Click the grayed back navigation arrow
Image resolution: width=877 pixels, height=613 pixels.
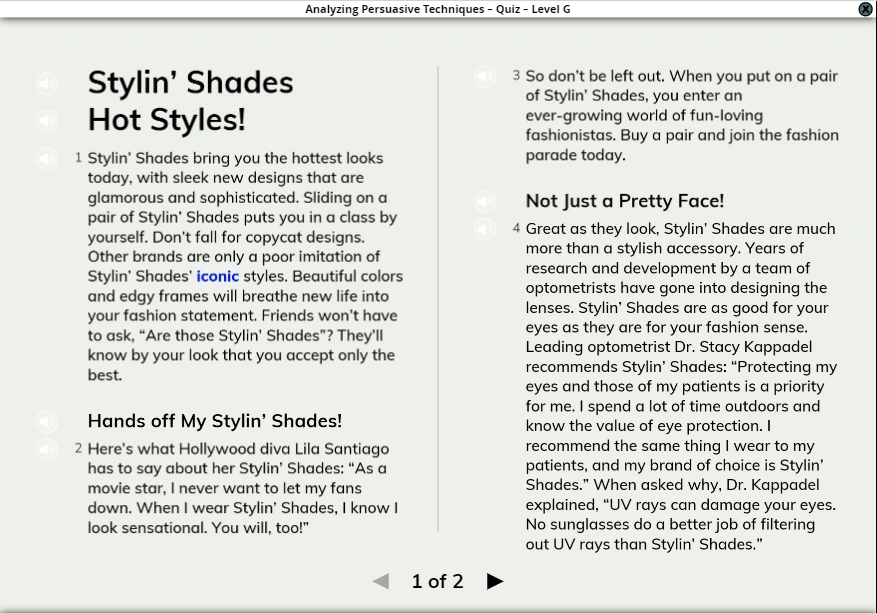tap(380, 581)
